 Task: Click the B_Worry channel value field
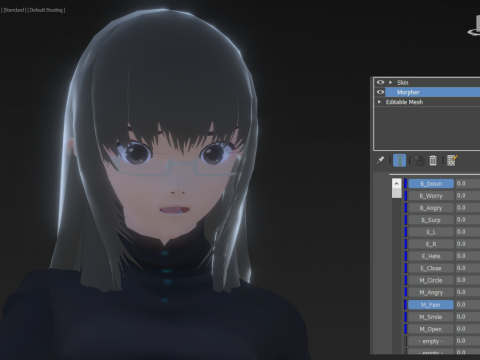point(468,196)
